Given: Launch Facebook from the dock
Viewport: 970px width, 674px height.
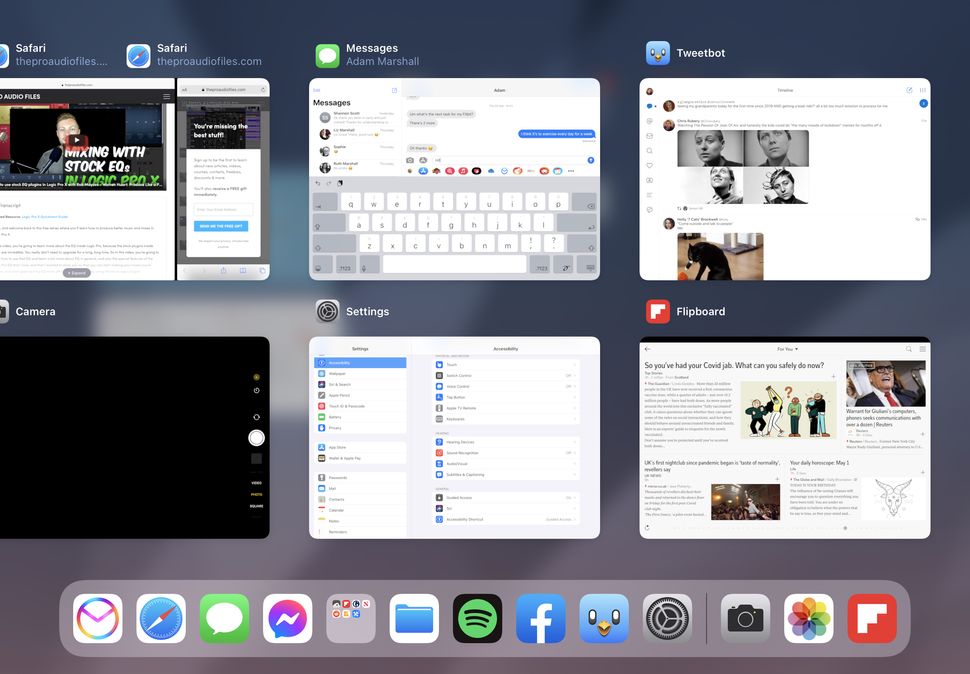Looking at the screenshot, I should point(541,618).
